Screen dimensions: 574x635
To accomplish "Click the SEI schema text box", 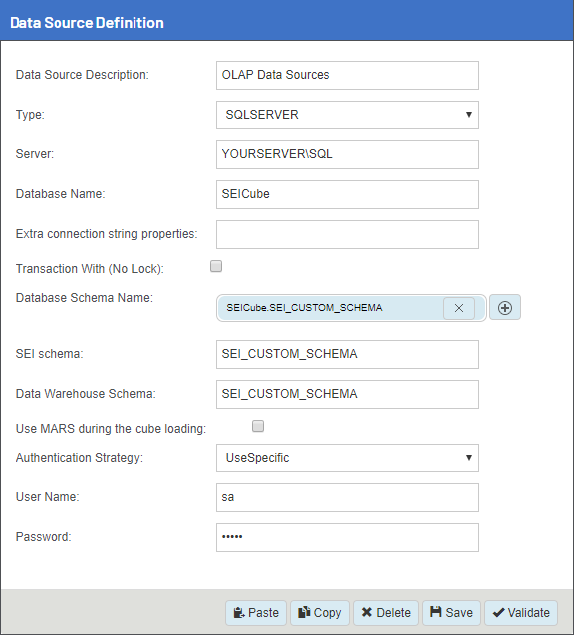I will [x=347, y=354].
